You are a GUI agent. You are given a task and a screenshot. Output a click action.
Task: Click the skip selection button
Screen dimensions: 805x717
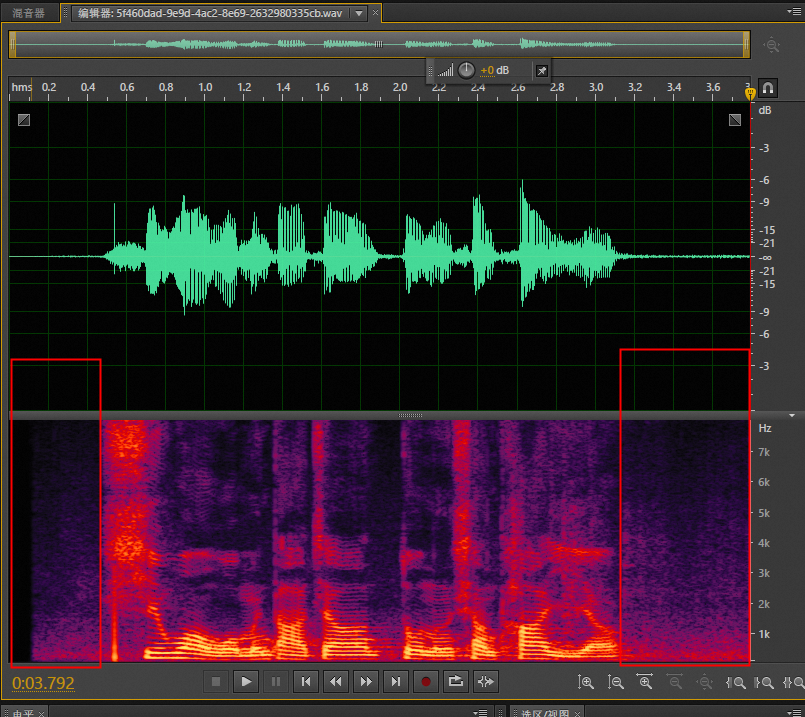coord(486,682)
